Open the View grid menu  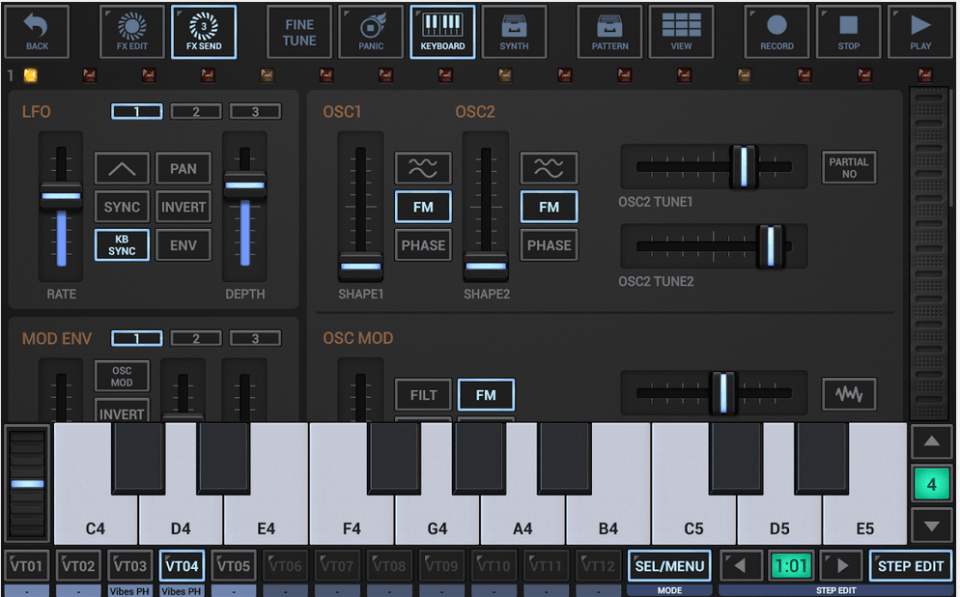click(681, 32)
